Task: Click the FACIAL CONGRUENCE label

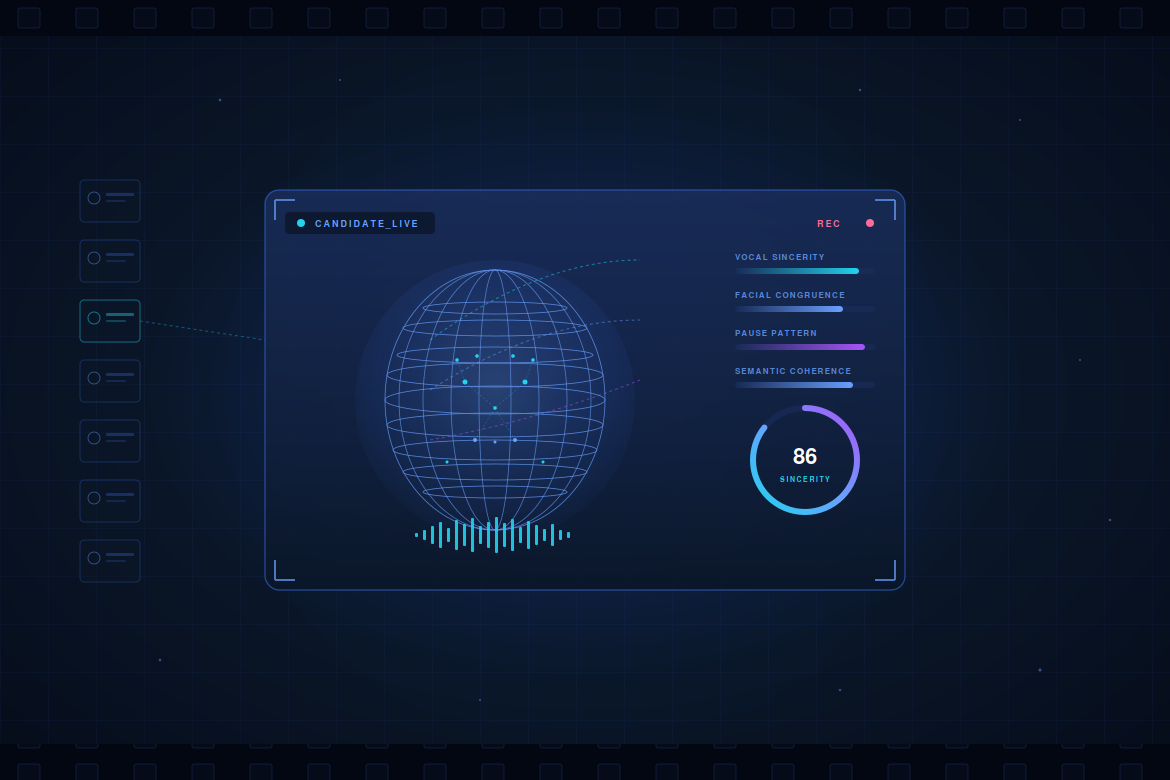Action: (x=790, y=296)
